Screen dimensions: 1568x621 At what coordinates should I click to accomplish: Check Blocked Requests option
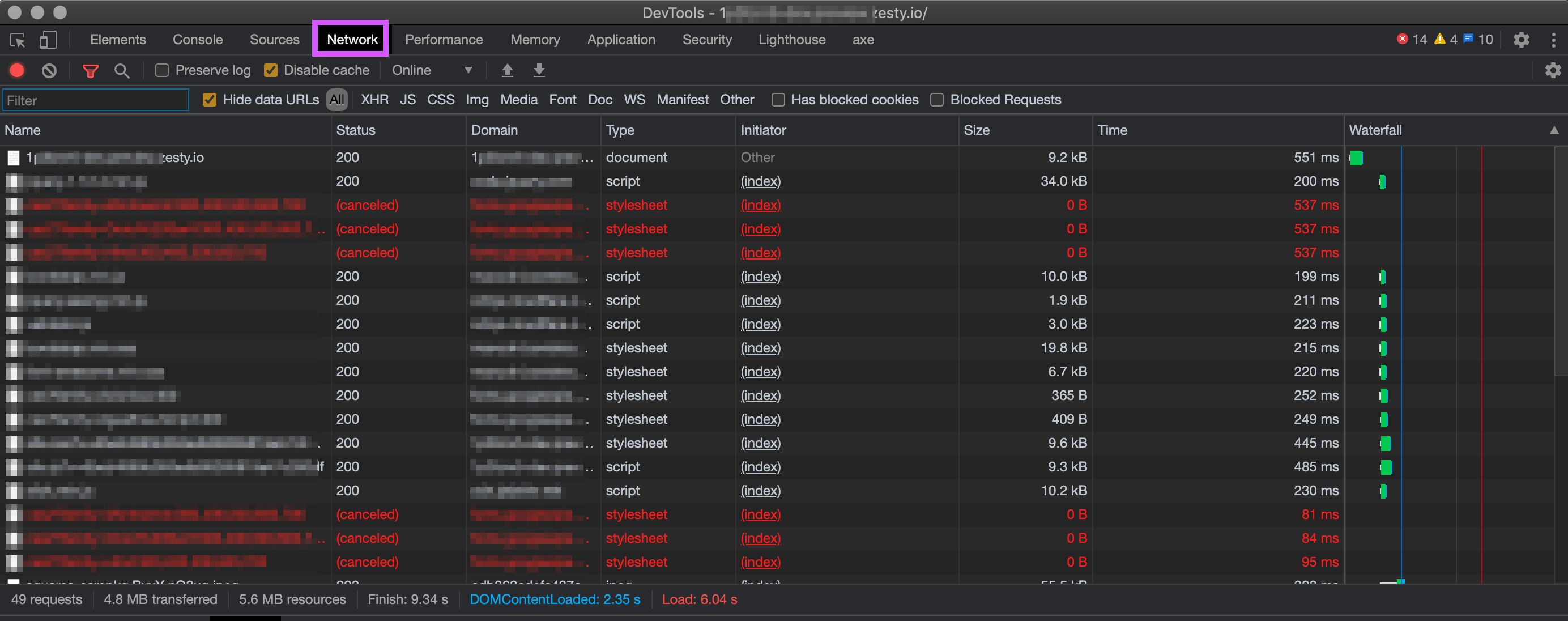point(937,100)
